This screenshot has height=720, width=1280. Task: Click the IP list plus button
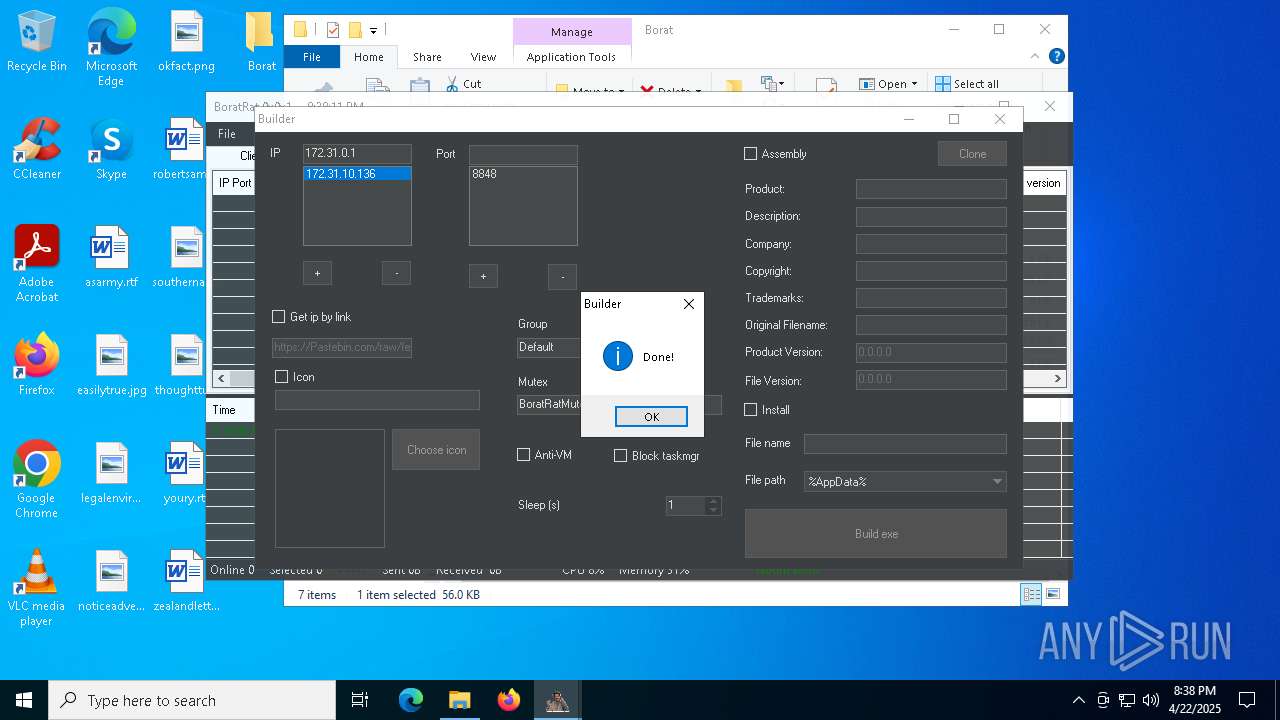[317, 273]
